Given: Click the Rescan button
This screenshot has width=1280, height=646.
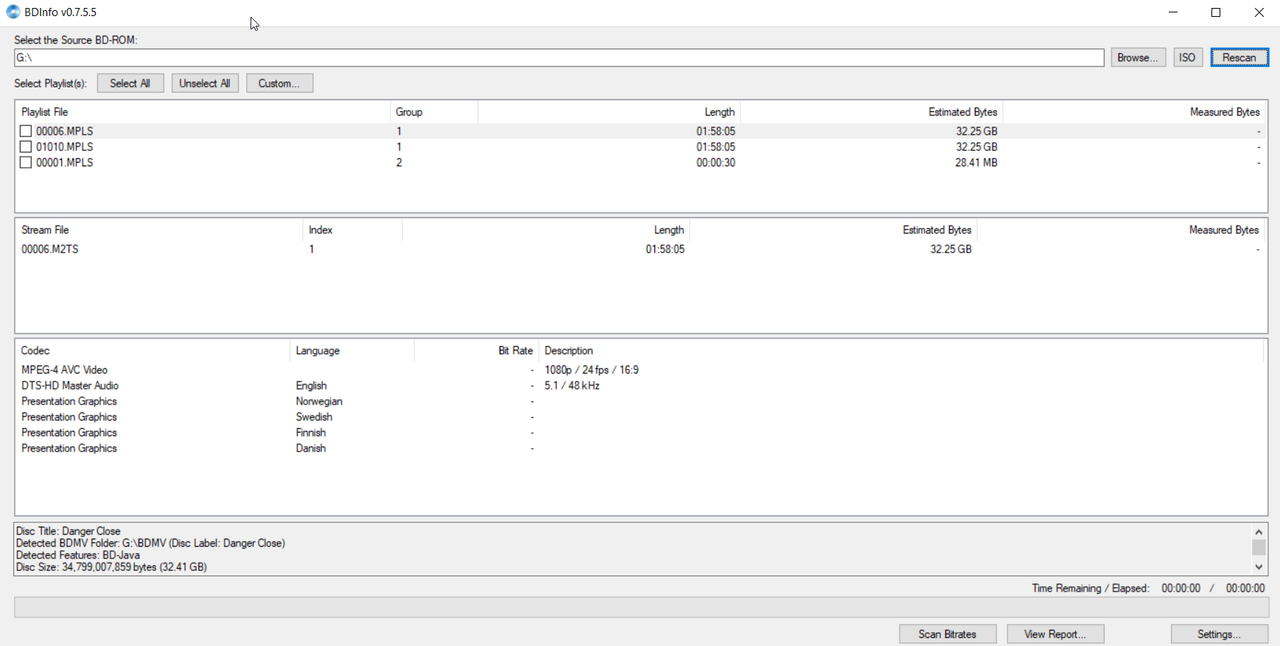Looking at the screenshot, I should pos(1239,58).
